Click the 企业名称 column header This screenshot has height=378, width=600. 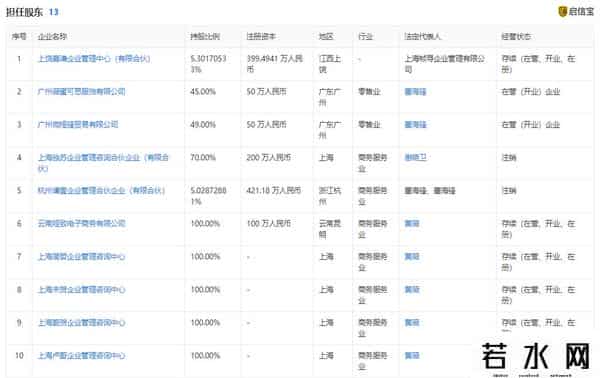(52, 36)
